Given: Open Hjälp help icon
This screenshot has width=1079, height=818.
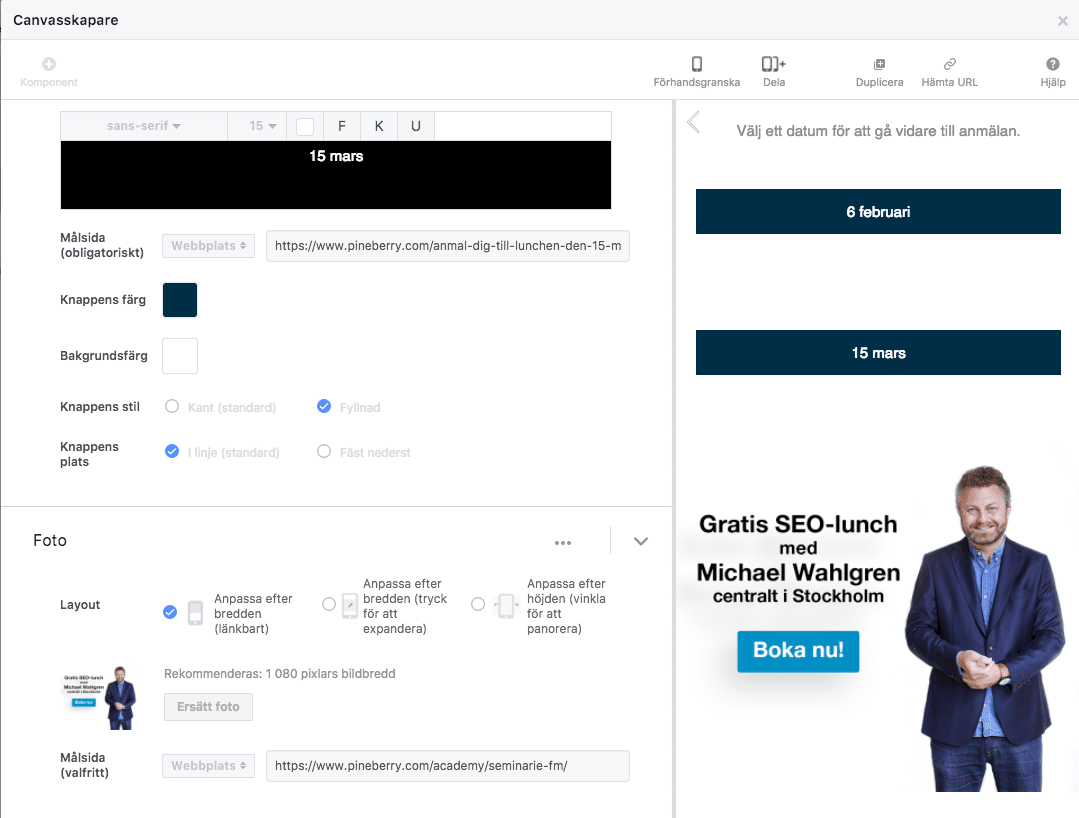Looking at the screenshot, I should coord(1053,64).
